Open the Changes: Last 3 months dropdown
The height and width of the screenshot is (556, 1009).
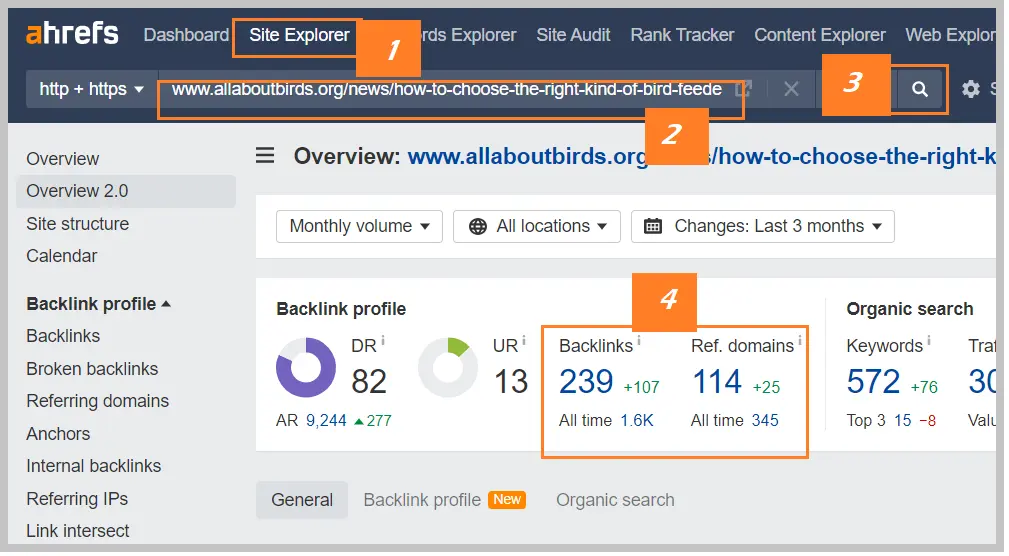point(763,227)
